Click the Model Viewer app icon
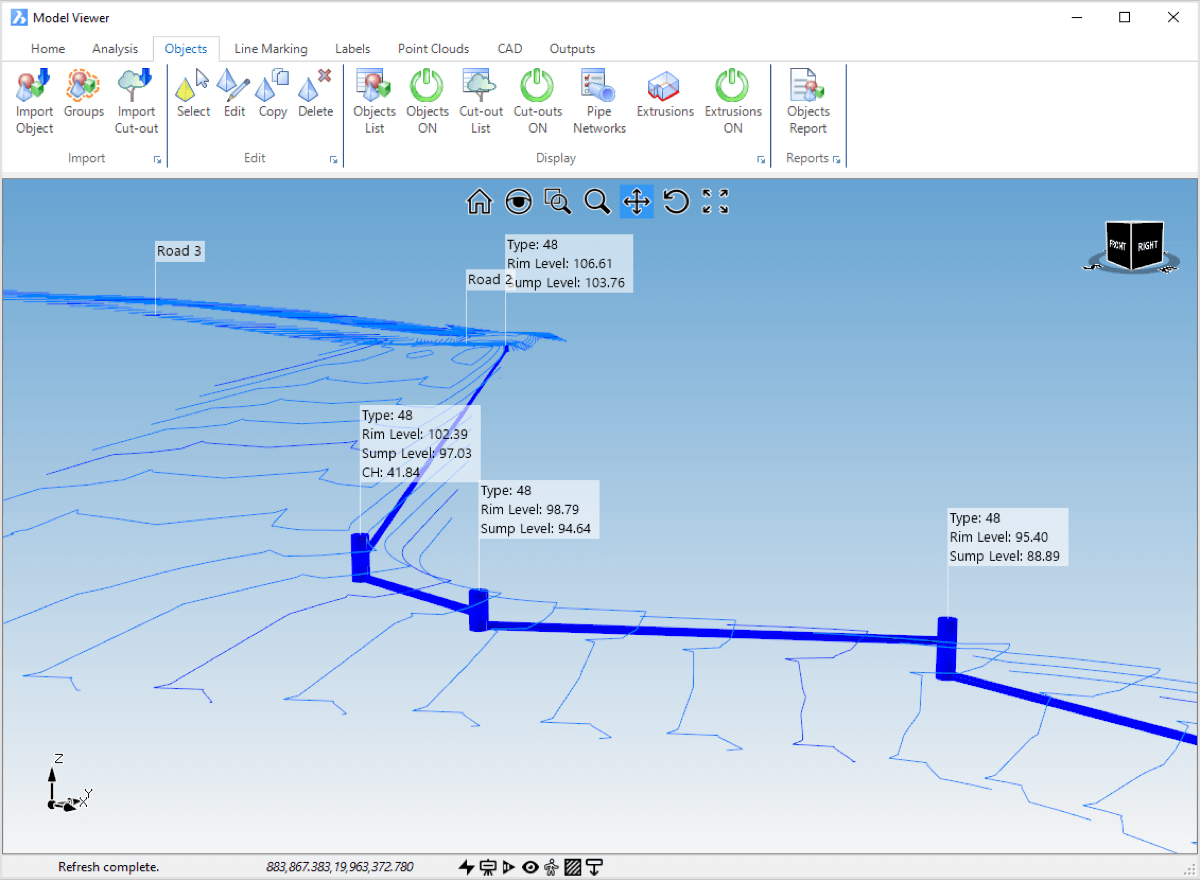The width and height of the screenshot is (1200, 880). (17, 17)
